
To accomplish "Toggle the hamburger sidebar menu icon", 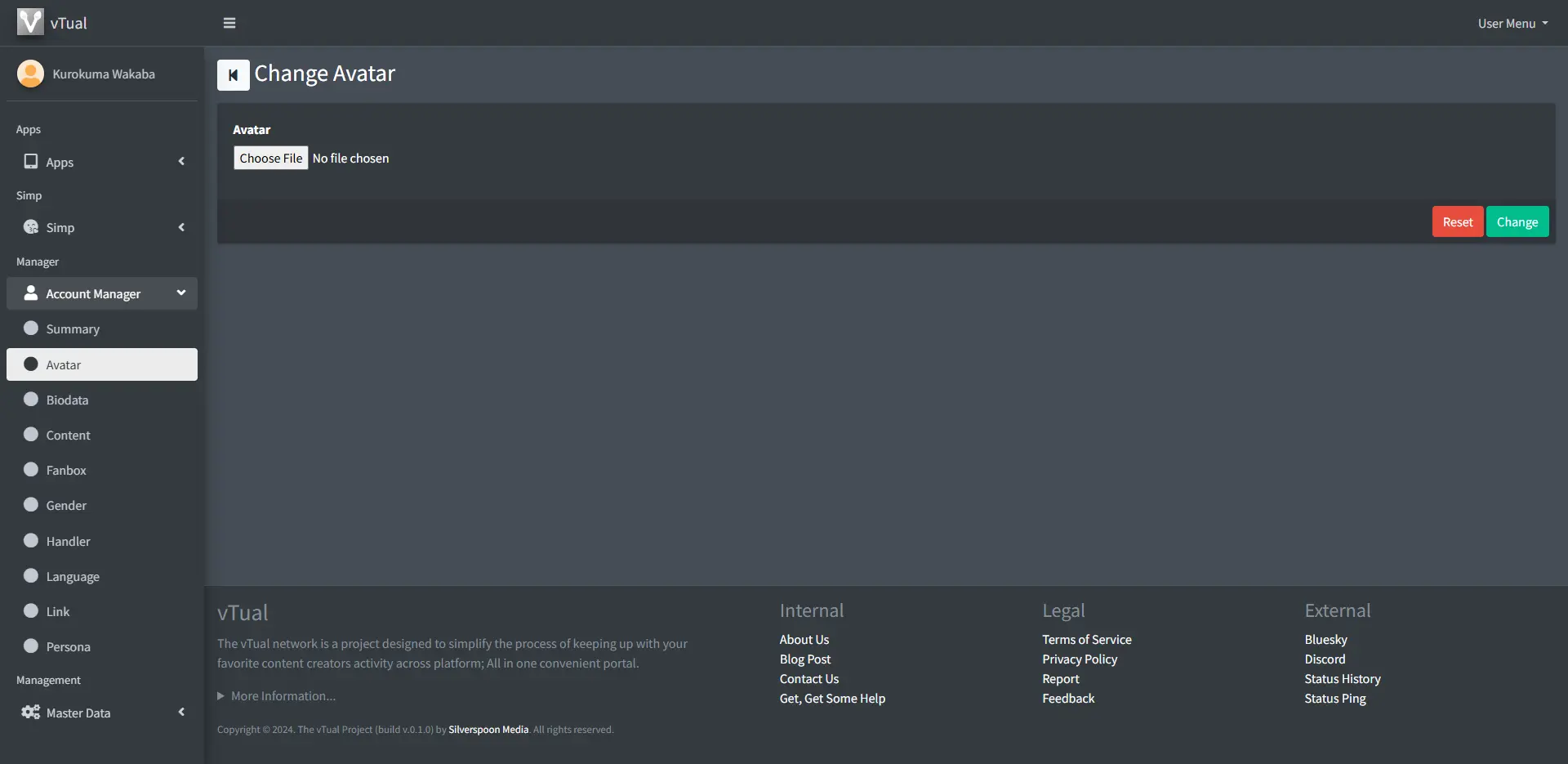I will [x=229, y=23].
